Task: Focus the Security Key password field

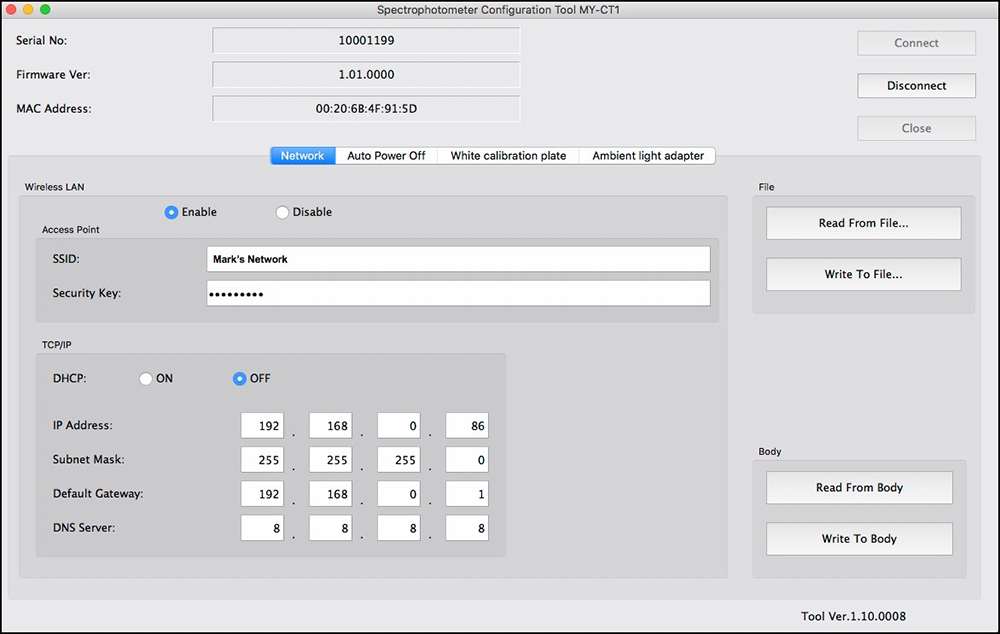Action: (458, 293)
